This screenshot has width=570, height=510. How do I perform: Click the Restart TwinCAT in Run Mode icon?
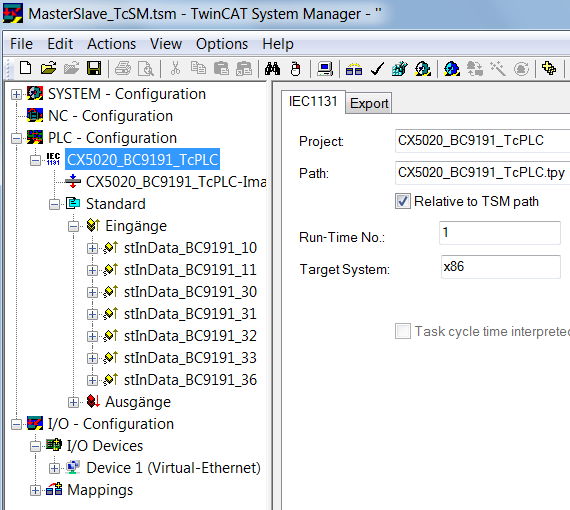(423, 68)
